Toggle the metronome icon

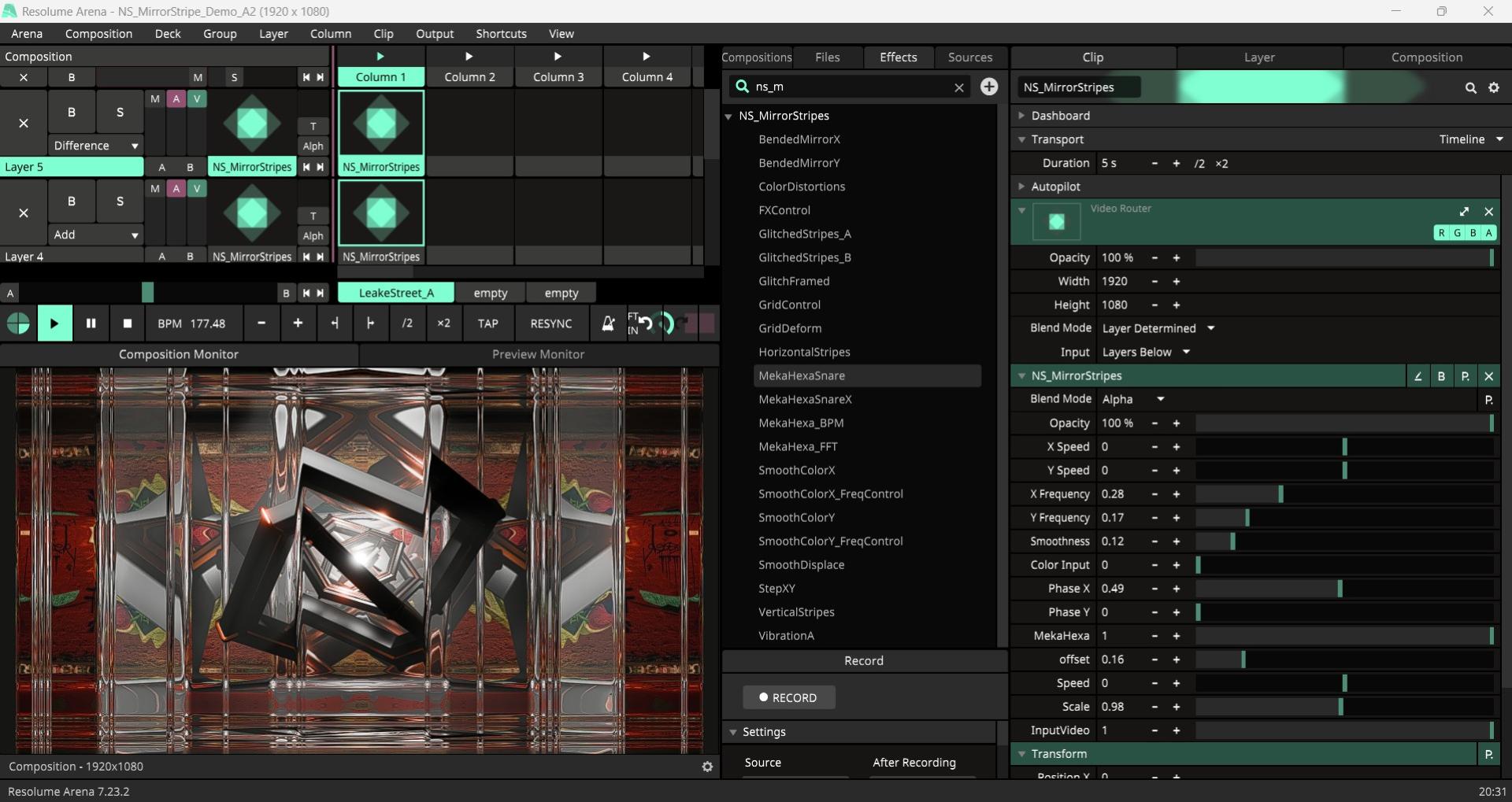608,323
